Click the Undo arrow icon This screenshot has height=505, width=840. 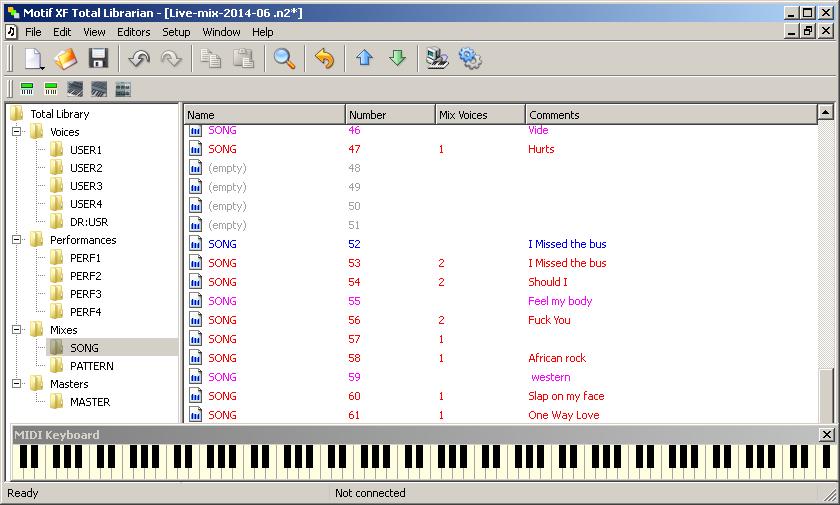pos(139,58)
